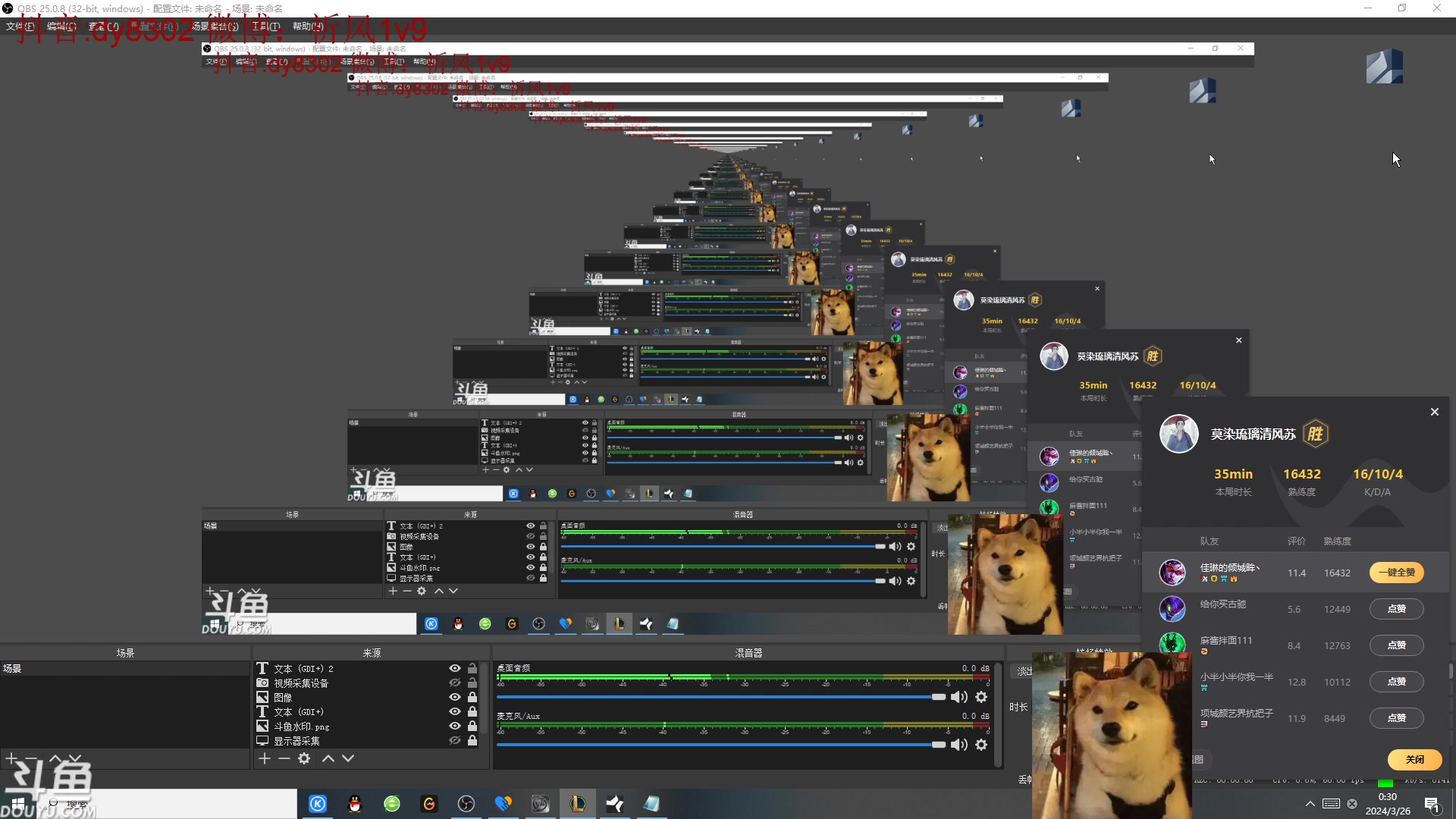Open 桌面音频 channel settings gear

[981, 697]
